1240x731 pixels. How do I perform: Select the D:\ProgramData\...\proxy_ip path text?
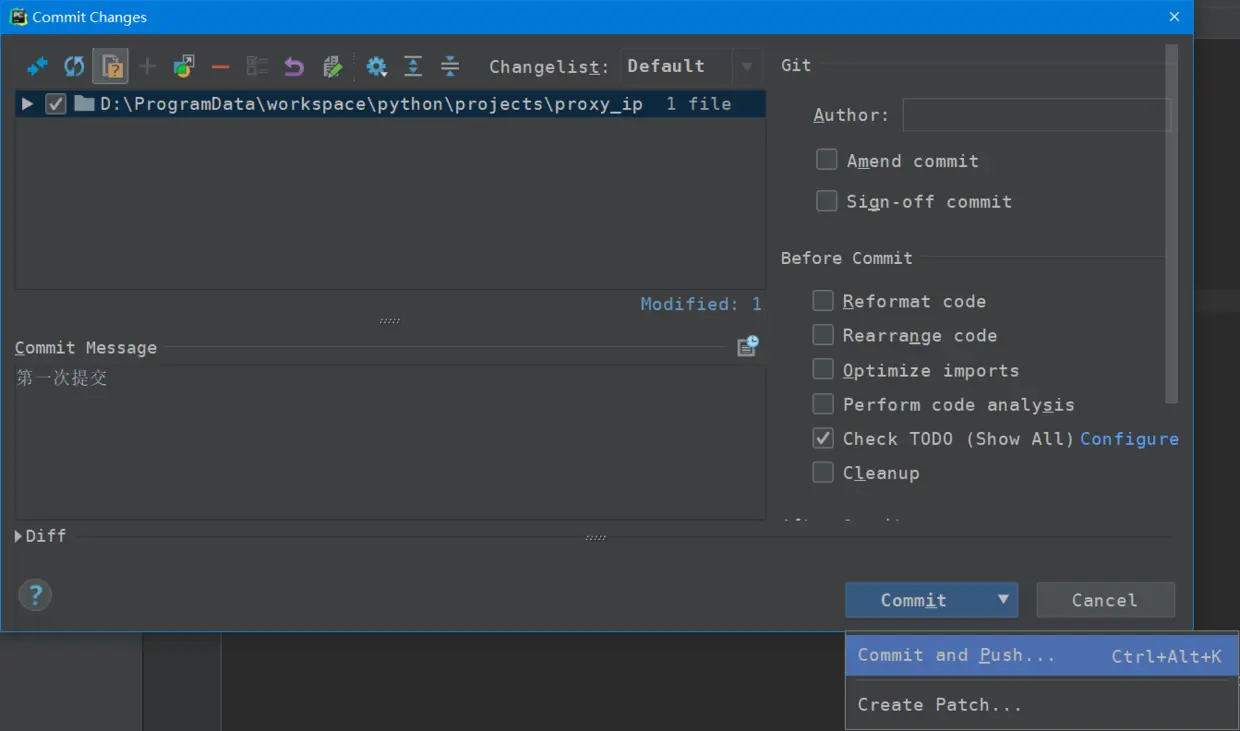371,104
